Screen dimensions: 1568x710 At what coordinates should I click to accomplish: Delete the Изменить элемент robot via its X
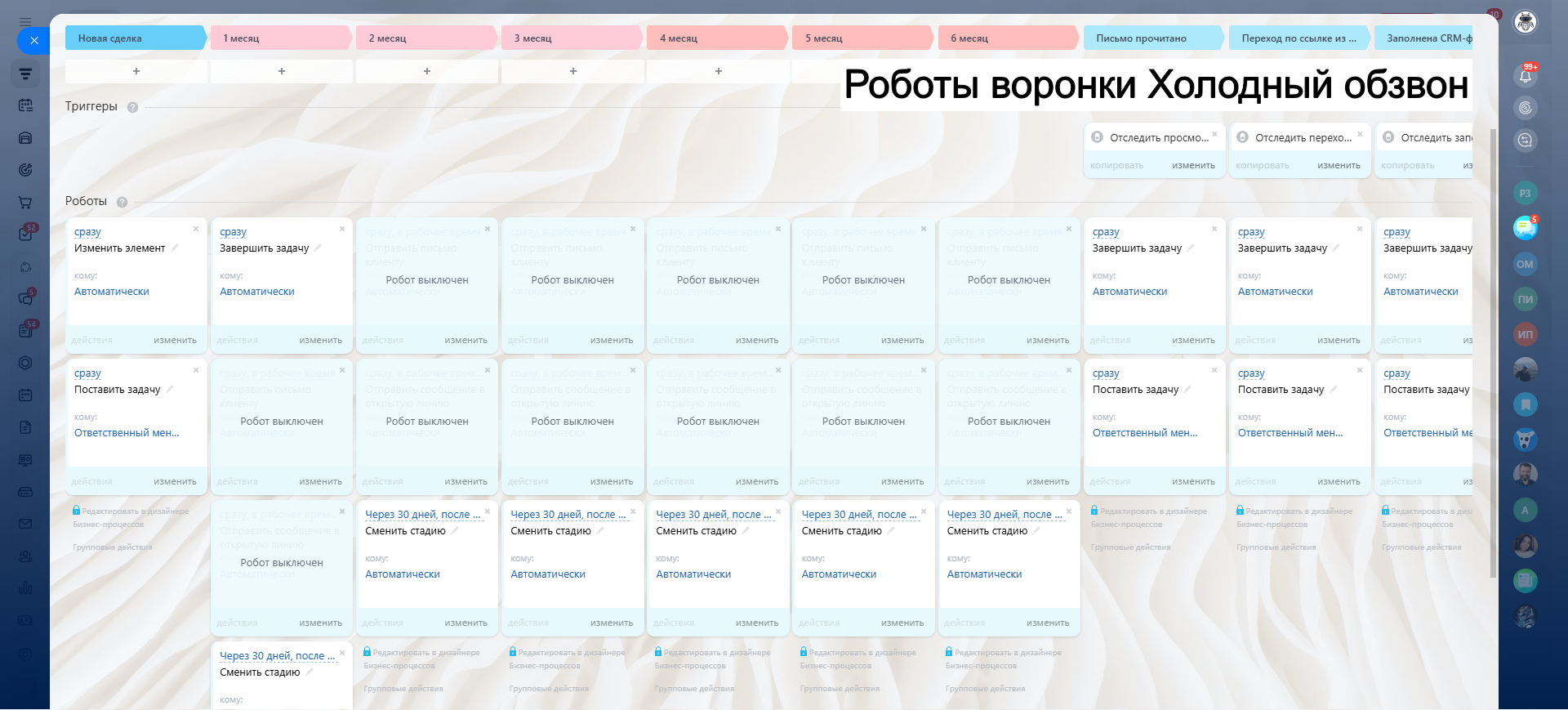coord(196,229)
